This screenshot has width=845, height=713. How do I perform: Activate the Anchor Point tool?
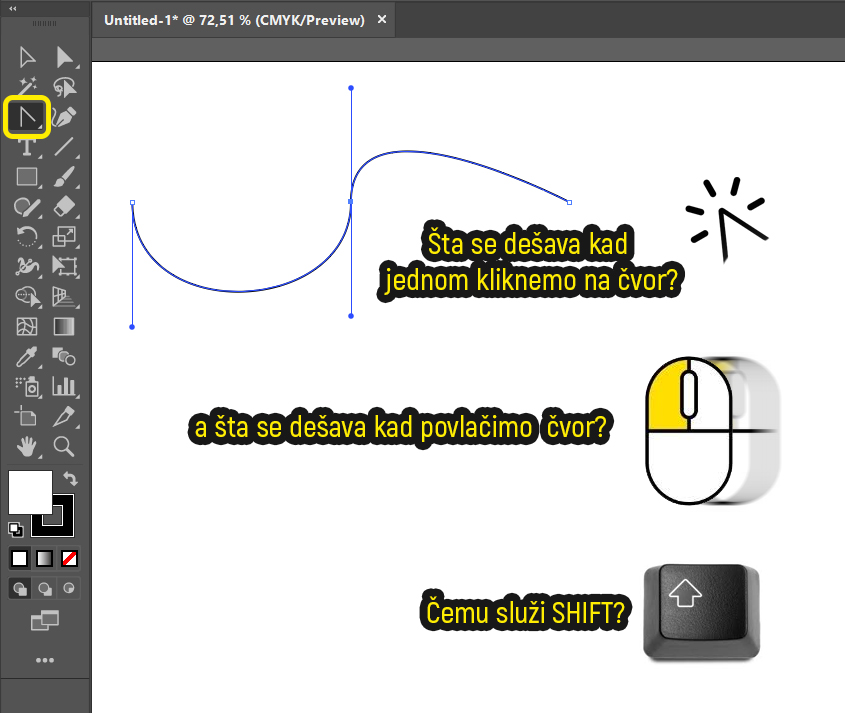[x=27, y=116]
